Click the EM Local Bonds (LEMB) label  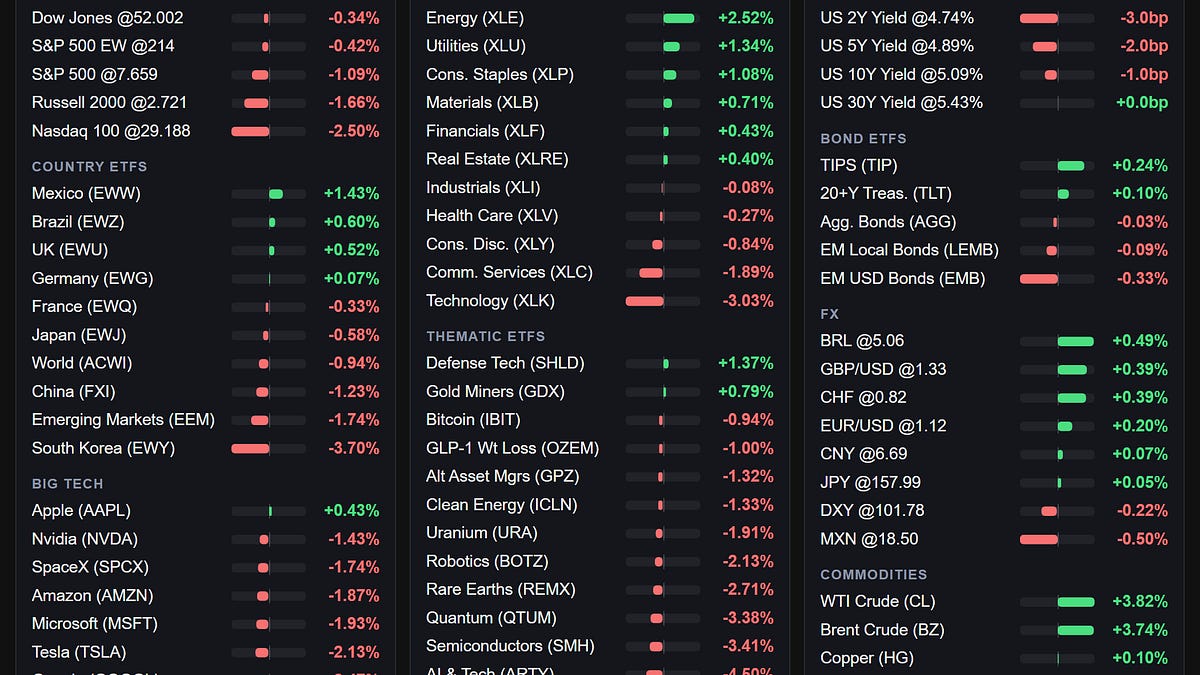point(909,250)
